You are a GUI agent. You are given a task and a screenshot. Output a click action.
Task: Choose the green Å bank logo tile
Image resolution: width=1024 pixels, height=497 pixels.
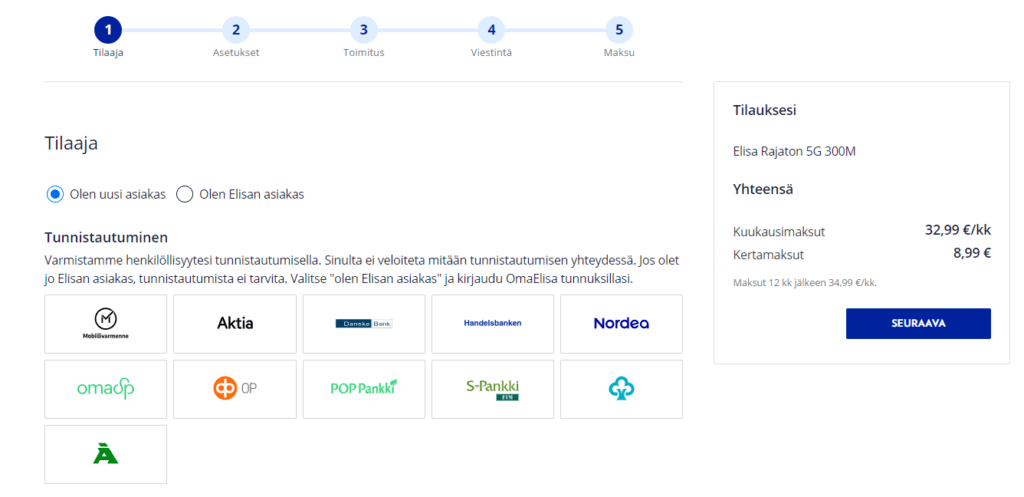pos(106,455)
